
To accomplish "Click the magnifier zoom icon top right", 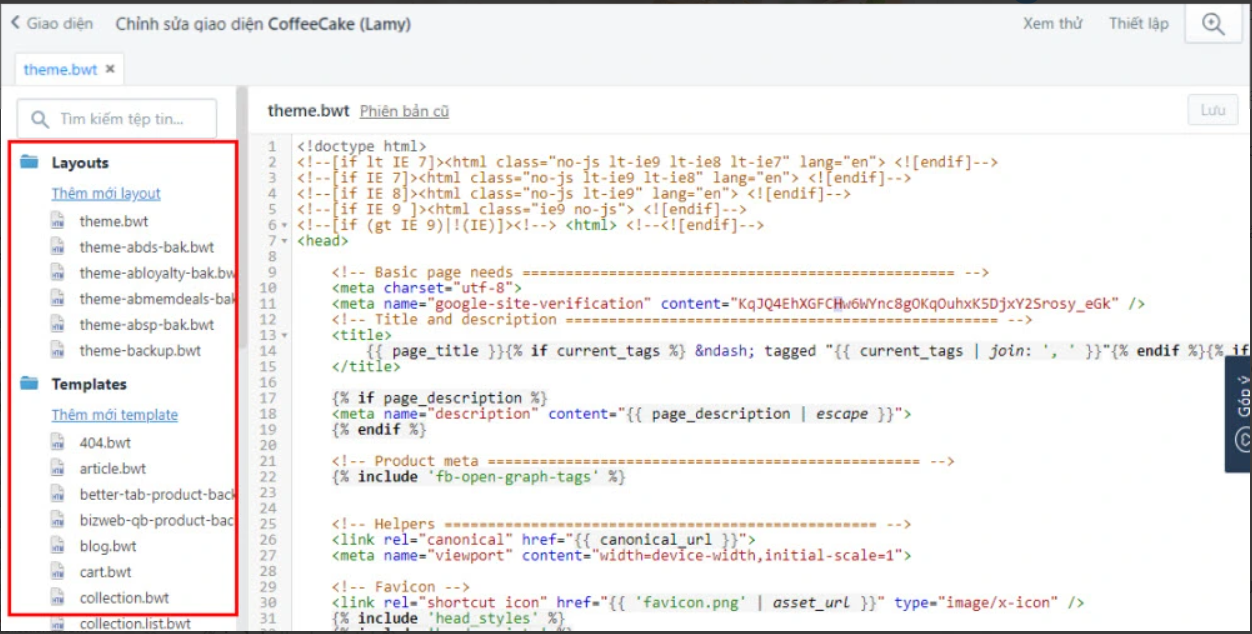I will click(1213, 25).
